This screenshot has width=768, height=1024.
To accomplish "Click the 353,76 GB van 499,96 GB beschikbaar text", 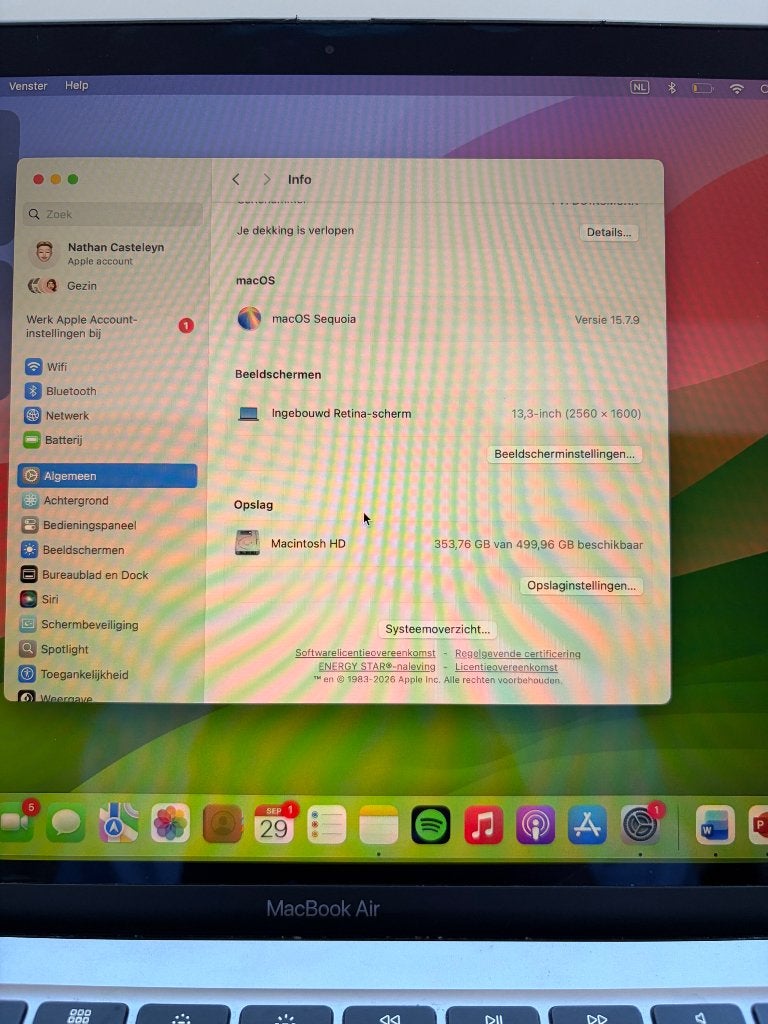I will click(538, 545).
